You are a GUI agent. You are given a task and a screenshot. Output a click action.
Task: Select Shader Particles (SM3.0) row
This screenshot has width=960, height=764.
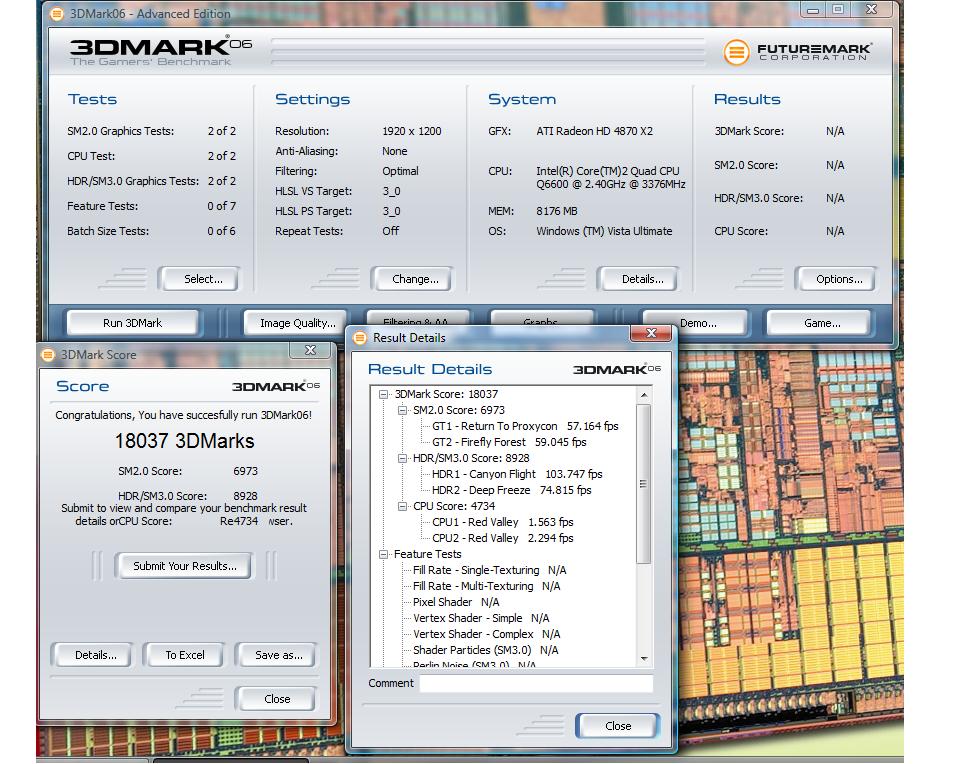pos(485,650)
